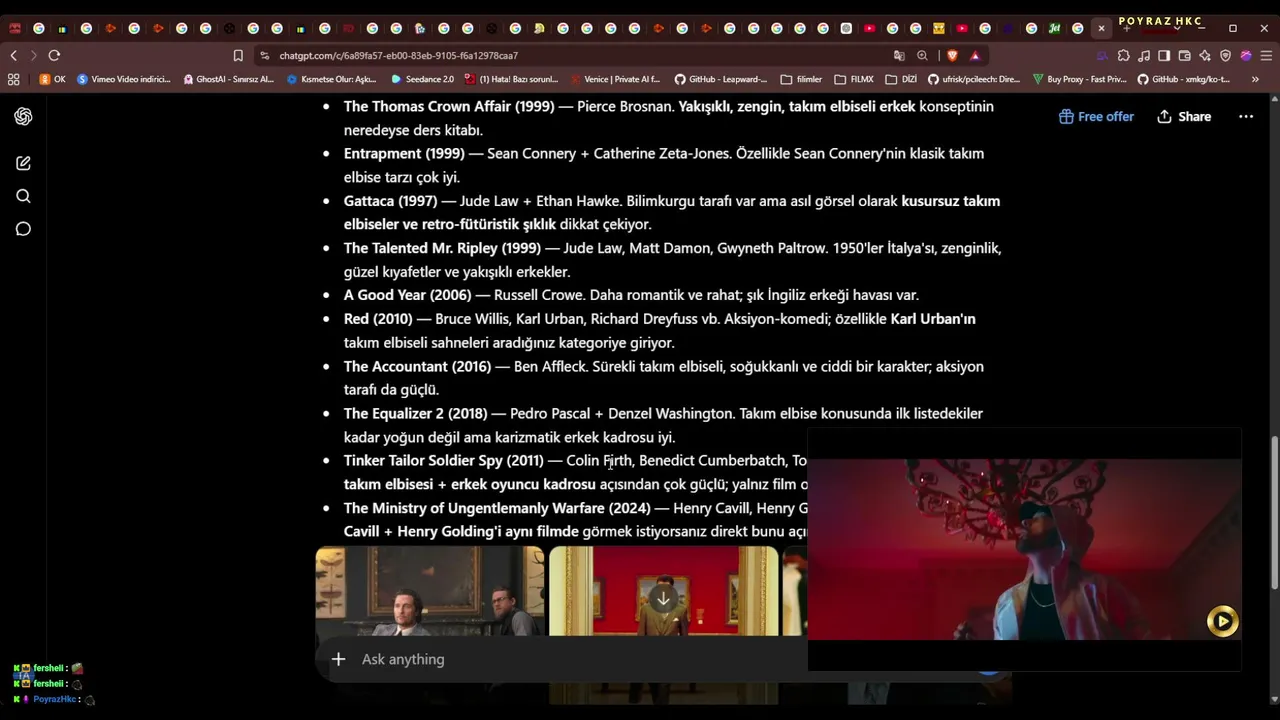Show more bookmarks with double chevron

1255,79
